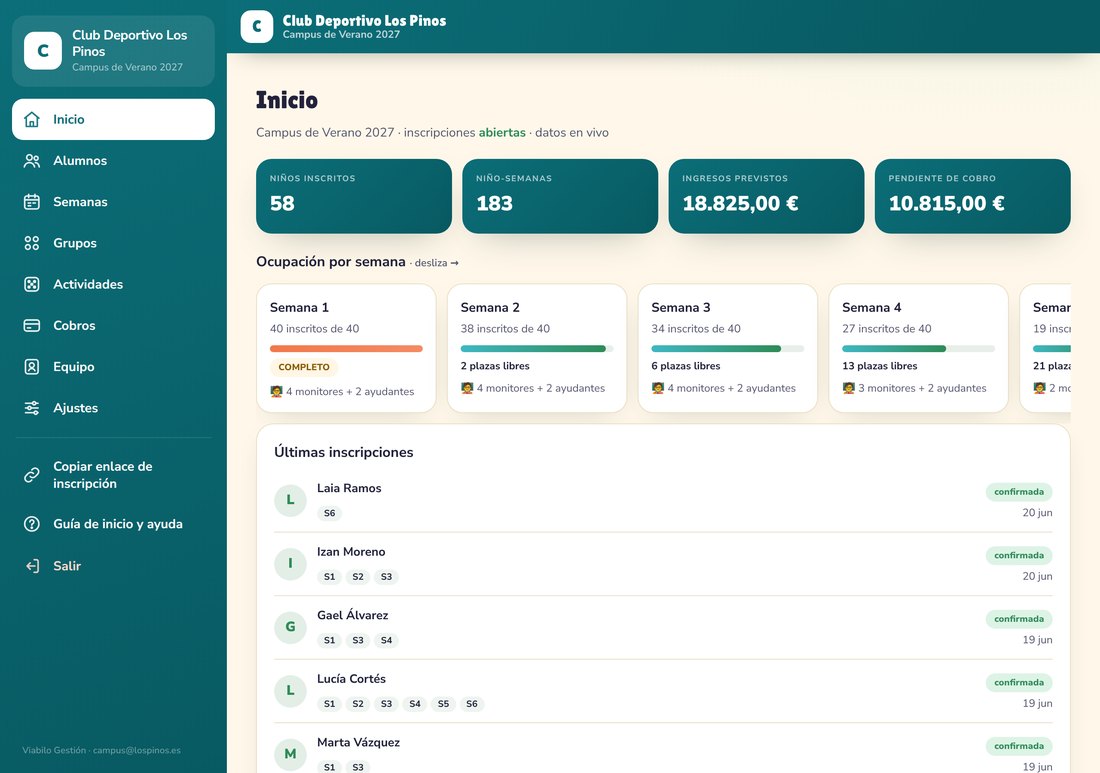
Task: Click the Ingresos previstos value 18.825,00 €
Action: tap(740, 203)
